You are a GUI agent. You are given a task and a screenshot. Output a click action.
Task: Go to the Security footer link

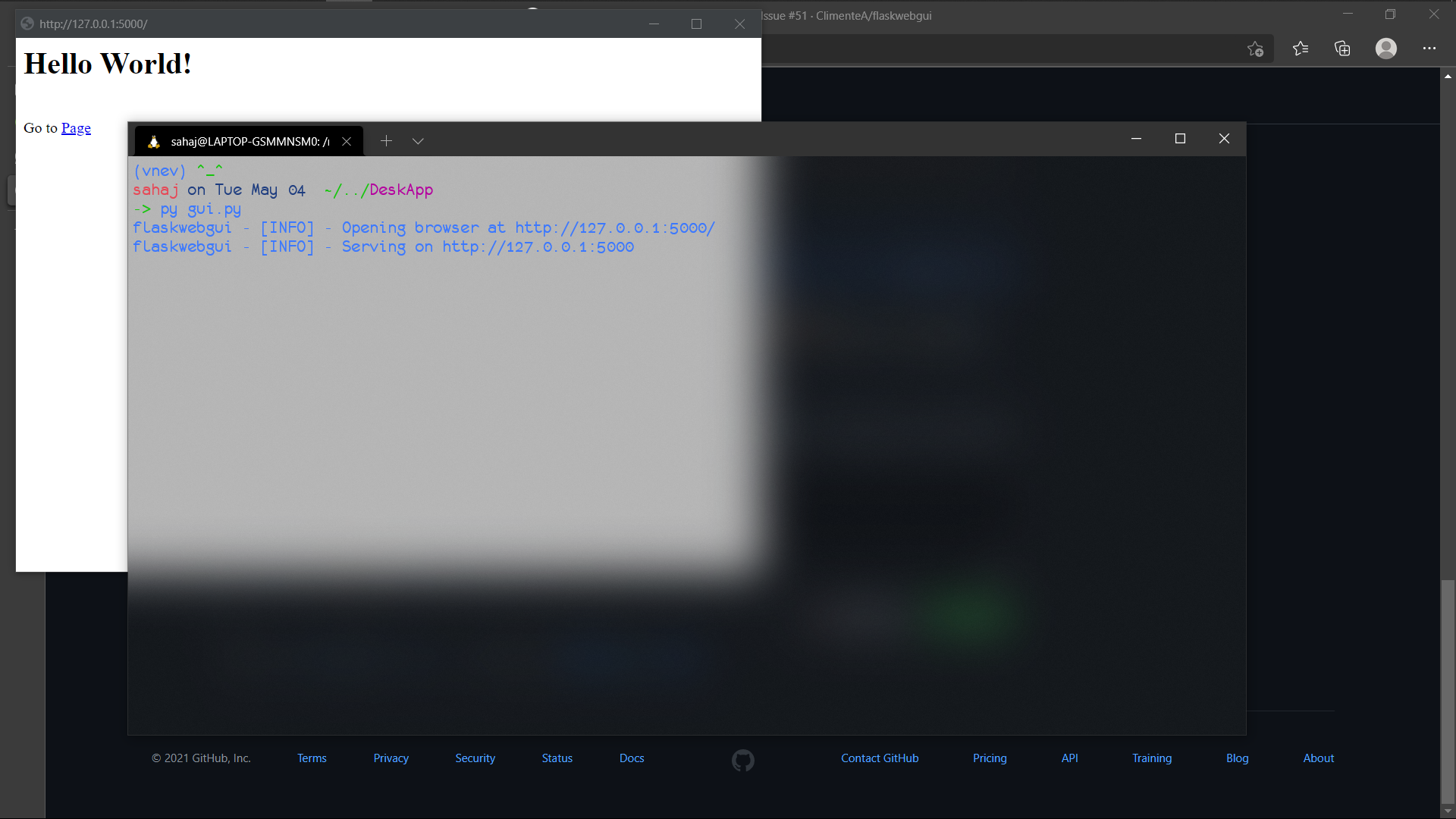[x=475, y=758]
